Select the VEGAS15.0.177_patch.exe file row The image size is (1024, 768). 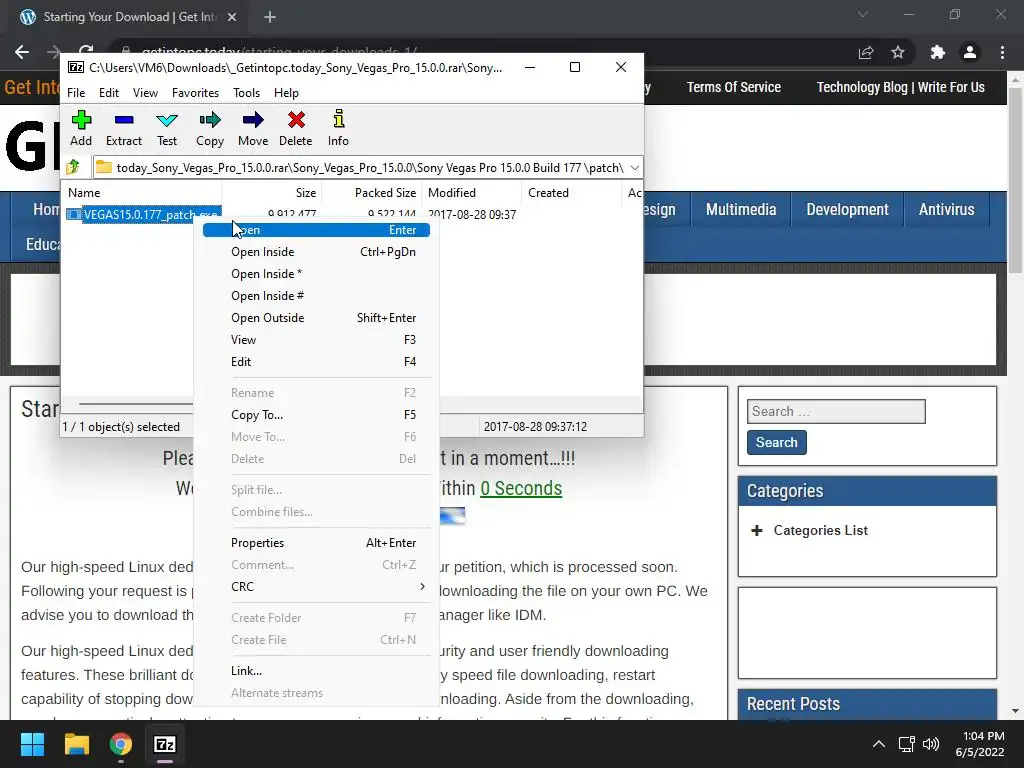coord(144,214)
